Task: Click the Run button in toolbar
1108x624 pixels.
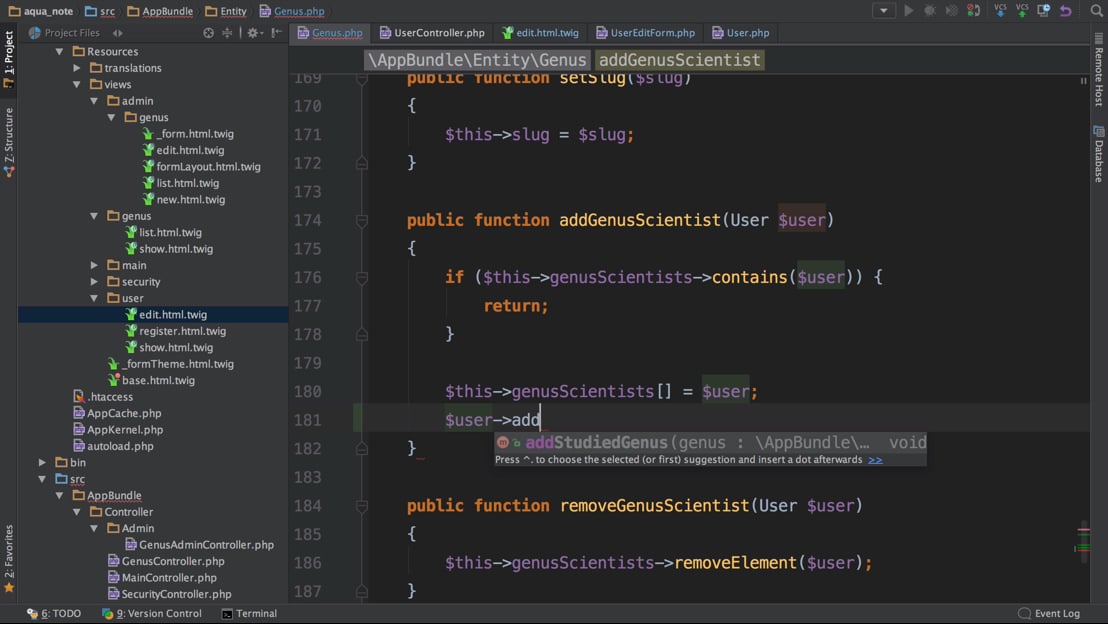Action: coord(908,11)
